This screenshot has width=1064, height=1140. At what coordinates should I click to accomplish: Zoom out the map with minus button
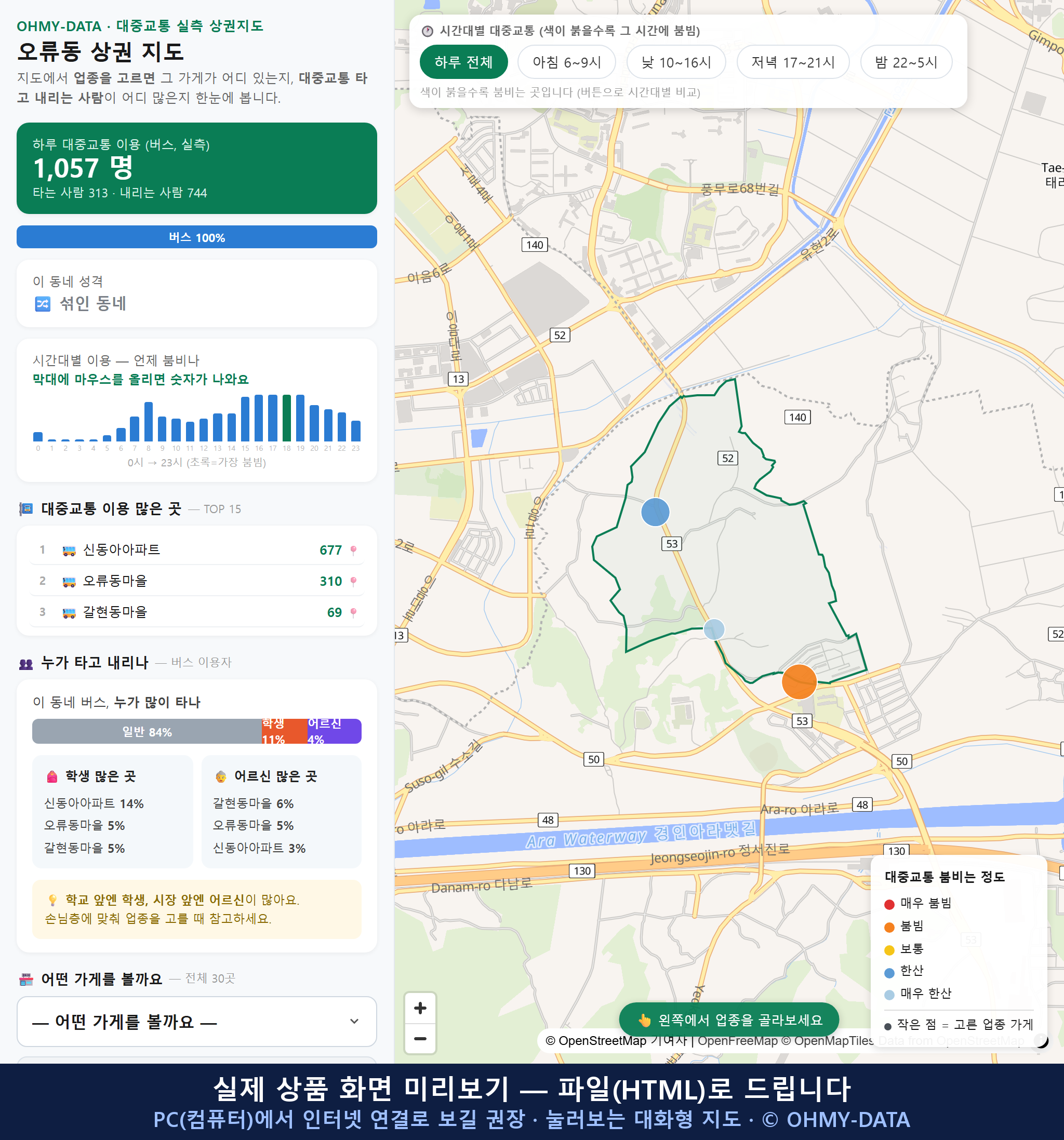pos(420,1039)
